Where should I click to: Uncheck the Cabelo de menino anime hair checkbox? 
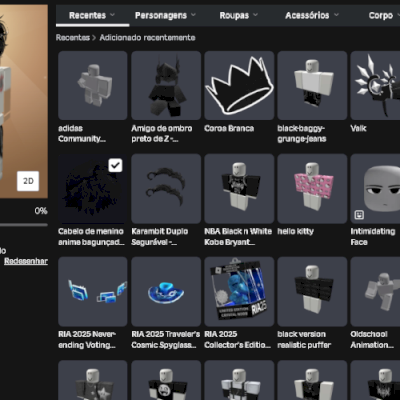pos(115,165)
